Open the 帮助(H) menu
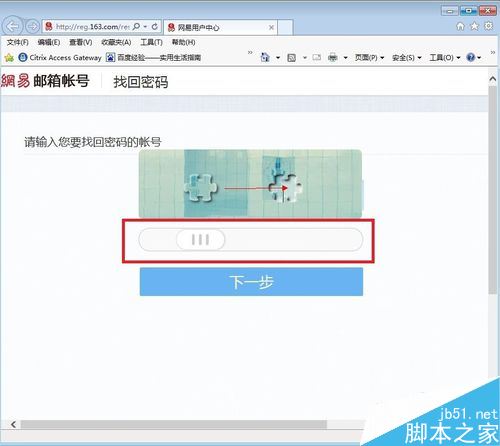The height and width of the screenshot is (446, 500). [183, 42]
